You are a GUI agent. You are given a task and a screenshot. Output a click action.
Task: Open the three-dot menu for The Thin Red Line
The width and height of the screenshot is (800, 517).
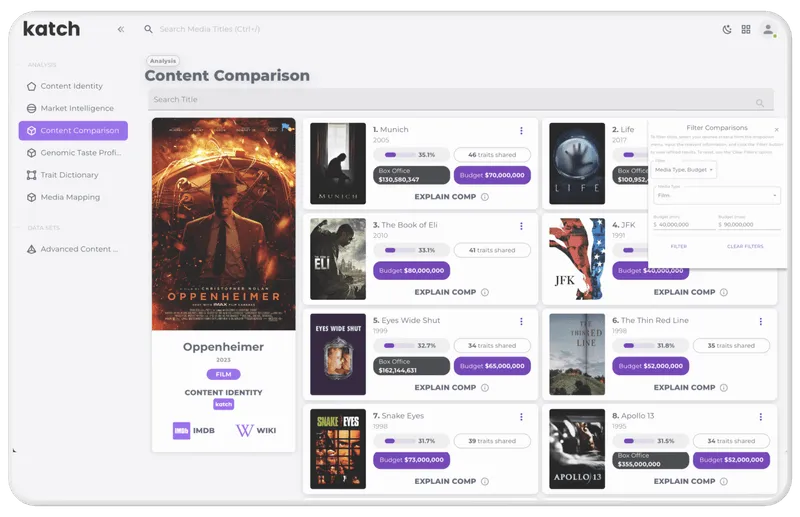coord(761,322)
